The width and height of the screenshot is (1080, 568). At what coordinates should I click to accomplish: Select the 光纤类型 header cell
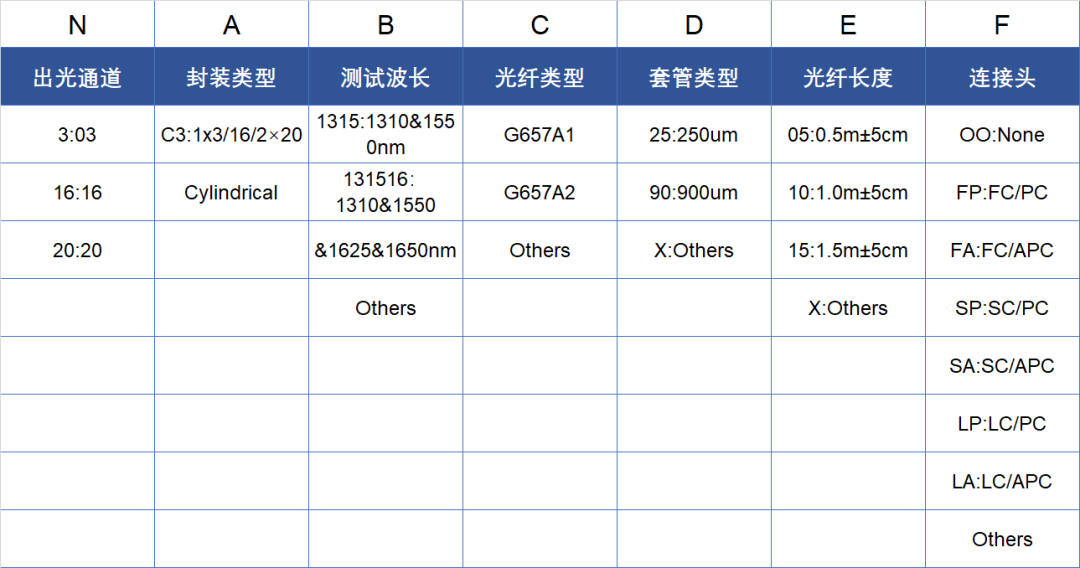point(539,77)
